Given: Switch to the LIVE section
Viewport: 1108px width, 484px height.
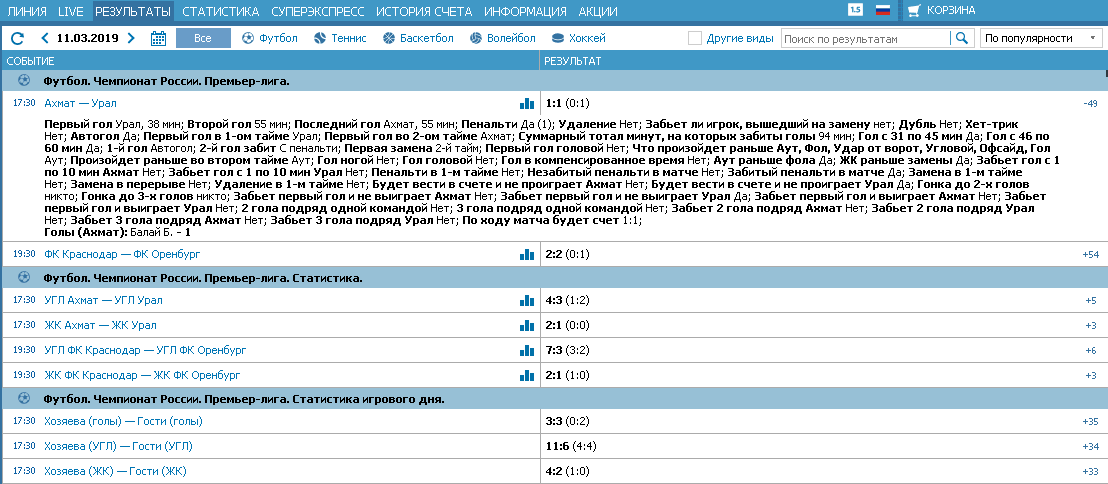Looking at the screenshot, I should pos(71,11).
